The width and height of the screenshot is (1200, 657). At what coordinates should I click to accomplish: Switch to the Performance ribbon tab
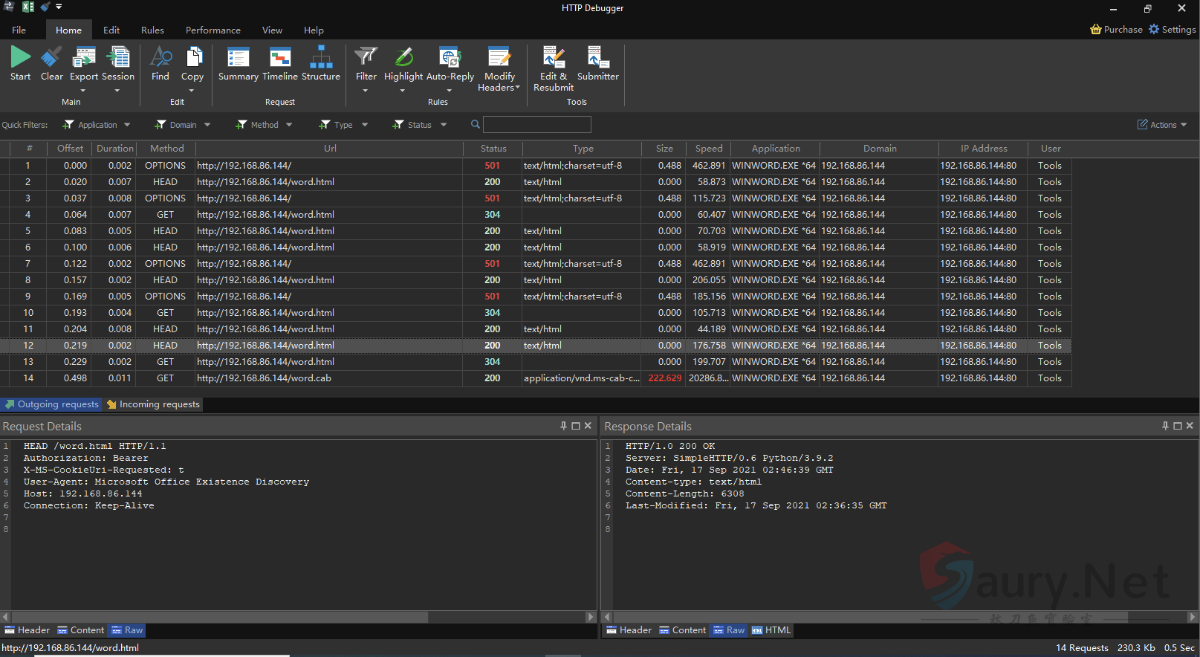(x=213, y=30)
